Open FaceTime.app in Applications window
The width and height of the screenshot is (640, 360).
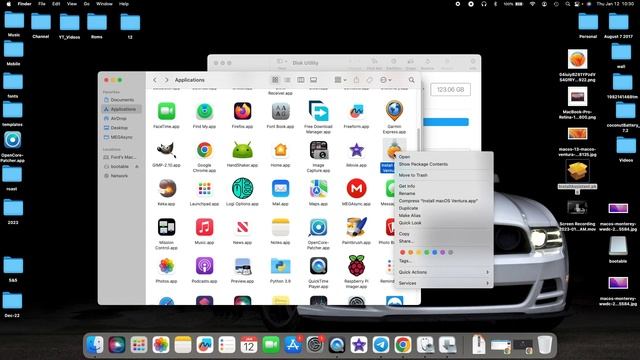tap(166, 111)
